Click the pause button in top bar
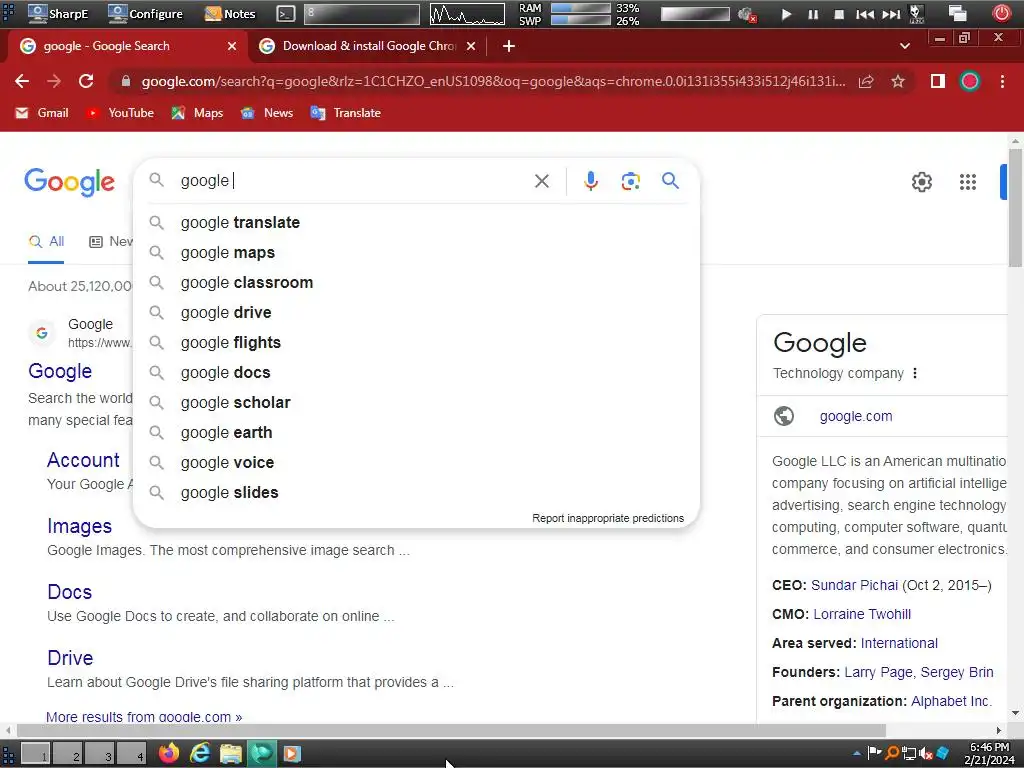 click(812, 14)
